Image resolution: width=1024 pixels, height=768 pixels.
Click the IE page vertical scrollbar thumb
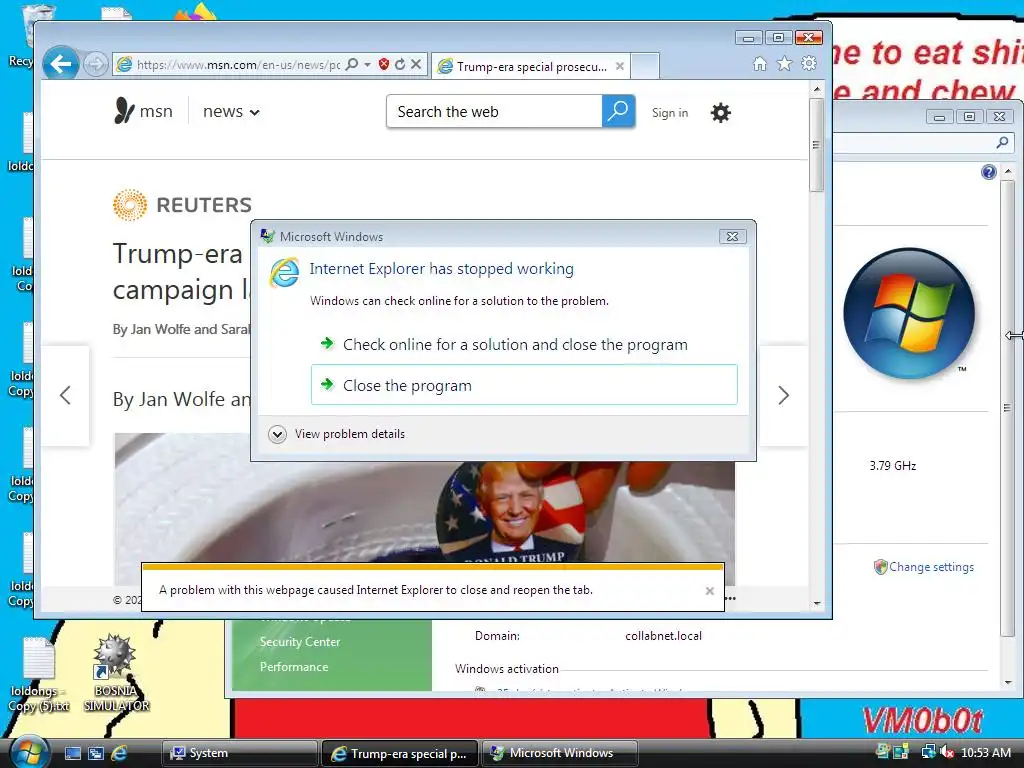(816, 144)
